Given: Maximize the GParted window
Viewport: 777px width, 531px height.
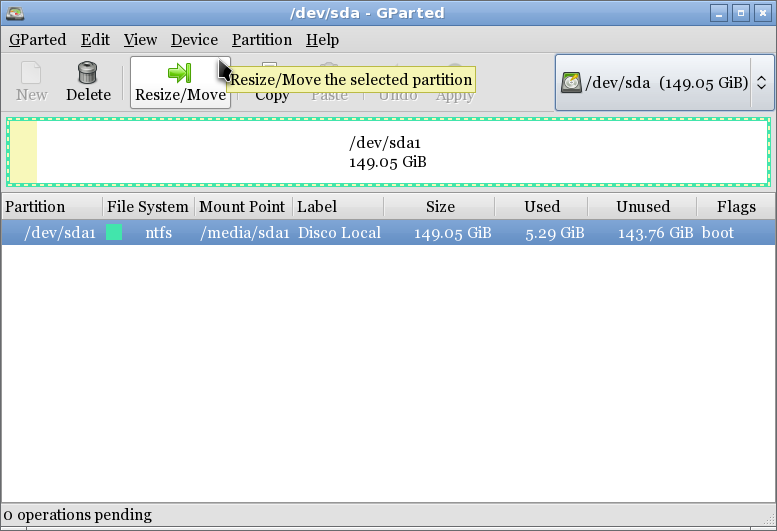Looking at the screenshot, I should pyautogui.click(x=741, y=13).
